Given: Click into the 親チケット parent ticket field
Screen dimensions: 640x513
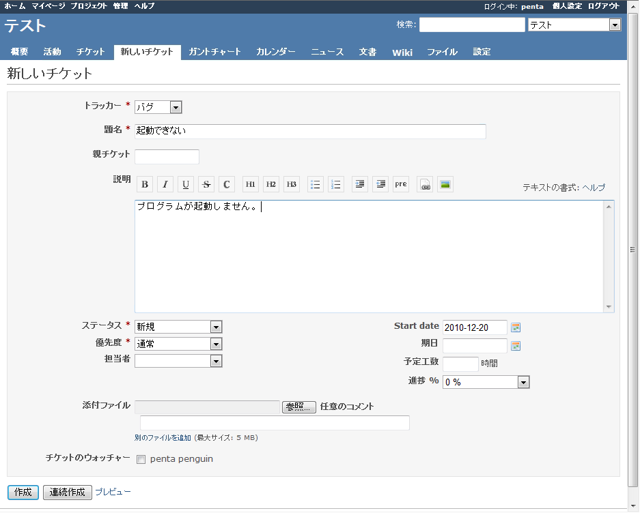Looking at the screenshot, I should pyautogui.click(x=167, y=157).
